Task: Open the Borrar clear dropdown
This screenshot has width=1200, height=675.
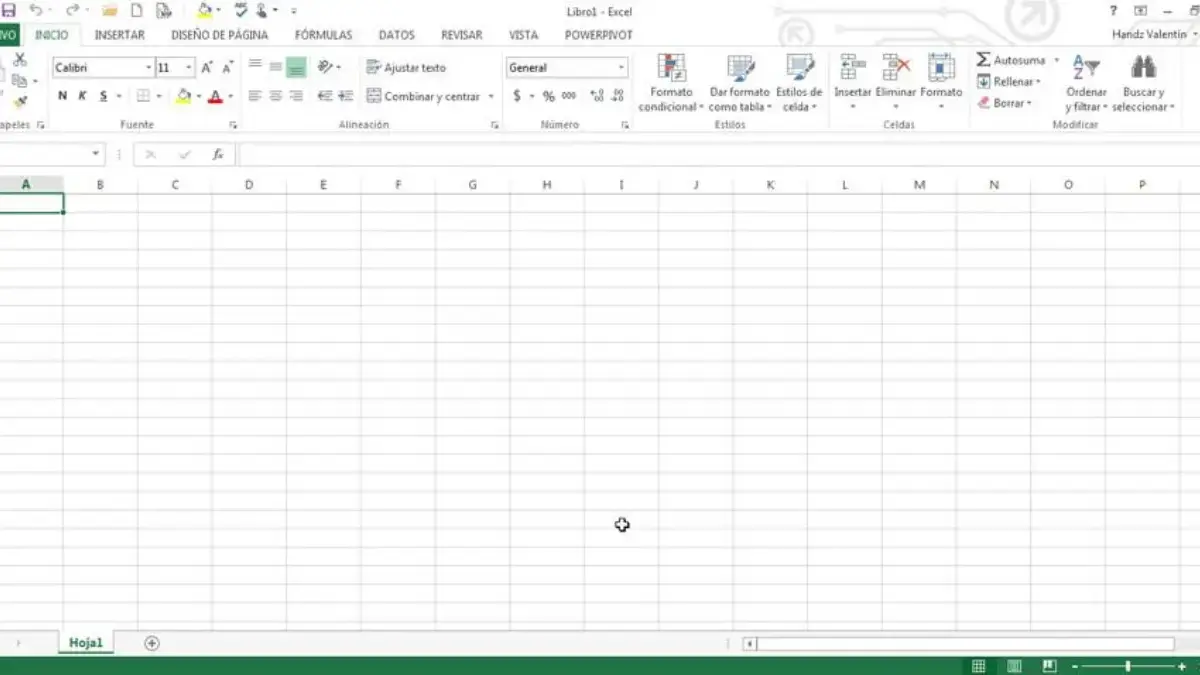Action: (x=1004, y=102)
